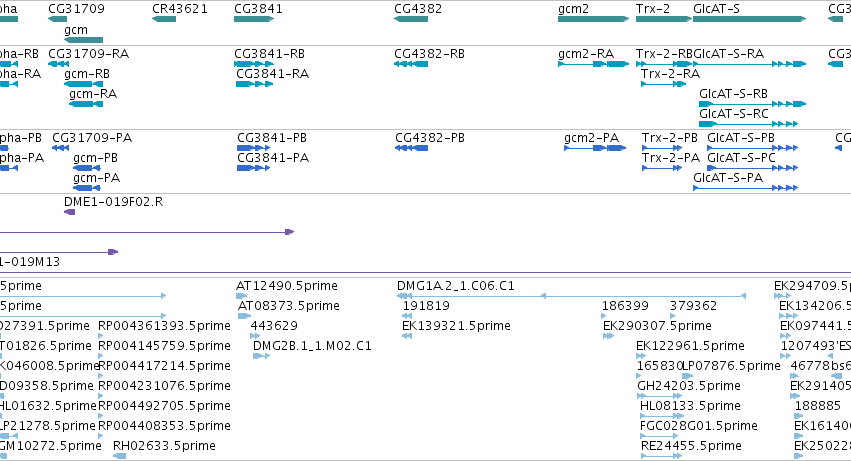This screenshot has height=461, width=851.
Task: Click DMG1A.2_1.C06.C1 feature label
Action: [456, 286]
